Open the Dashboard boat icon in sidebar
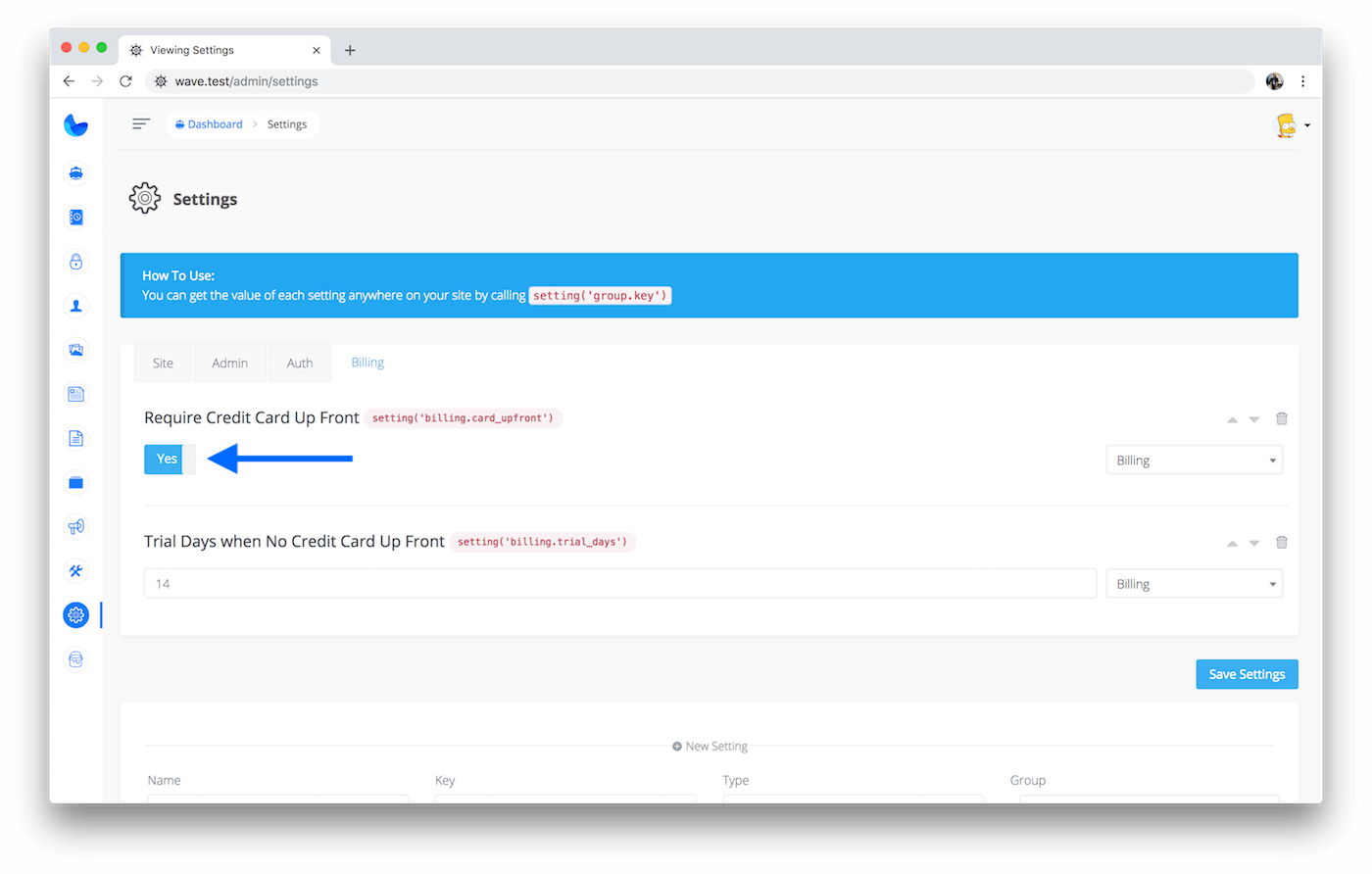The width and height of the screenshot is (1372, 874). click(x=75, y=173)
